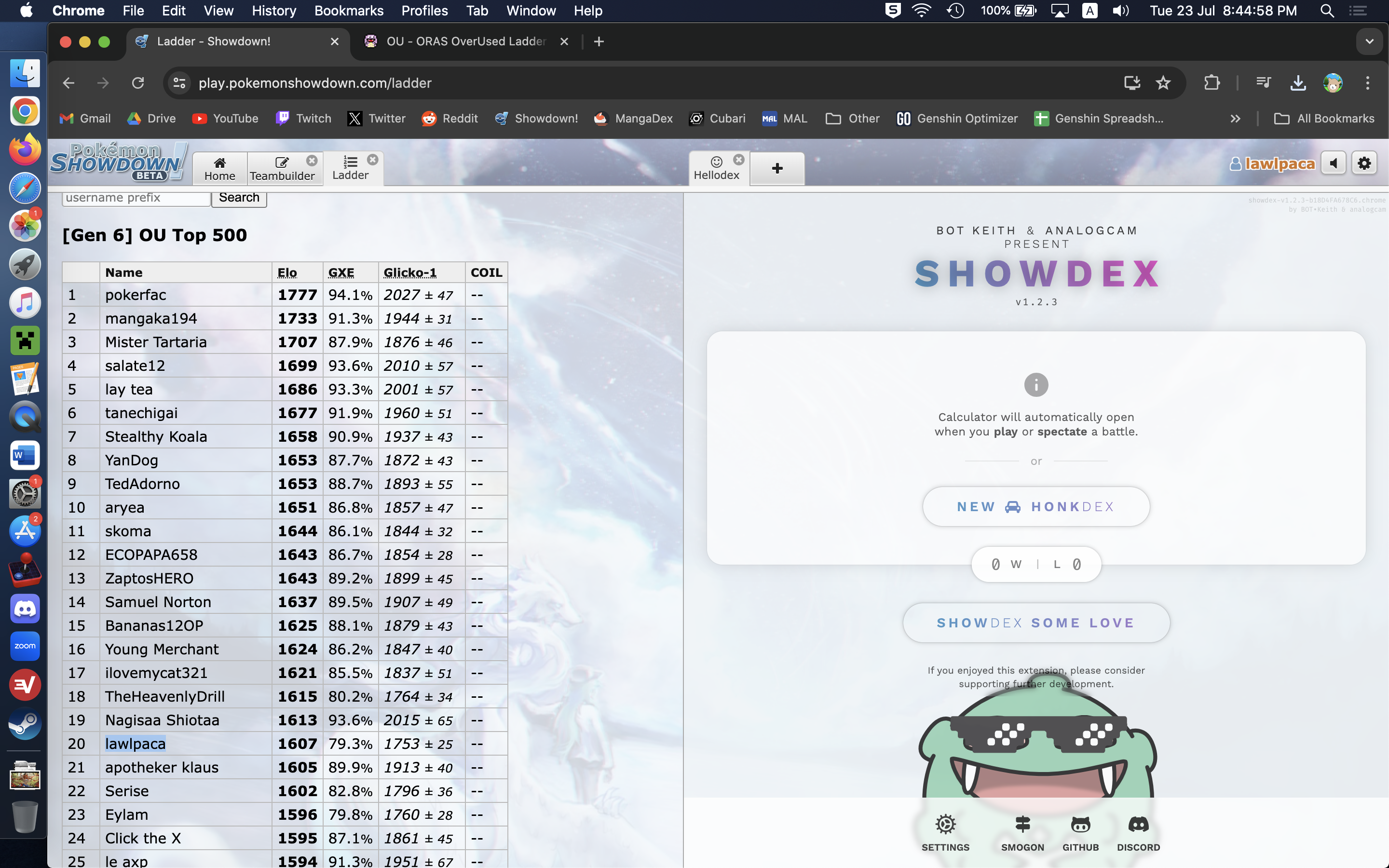1389x868 pixels.
Task: Open the Smogon forum icon link
Action: click(x=1022, y=825)
